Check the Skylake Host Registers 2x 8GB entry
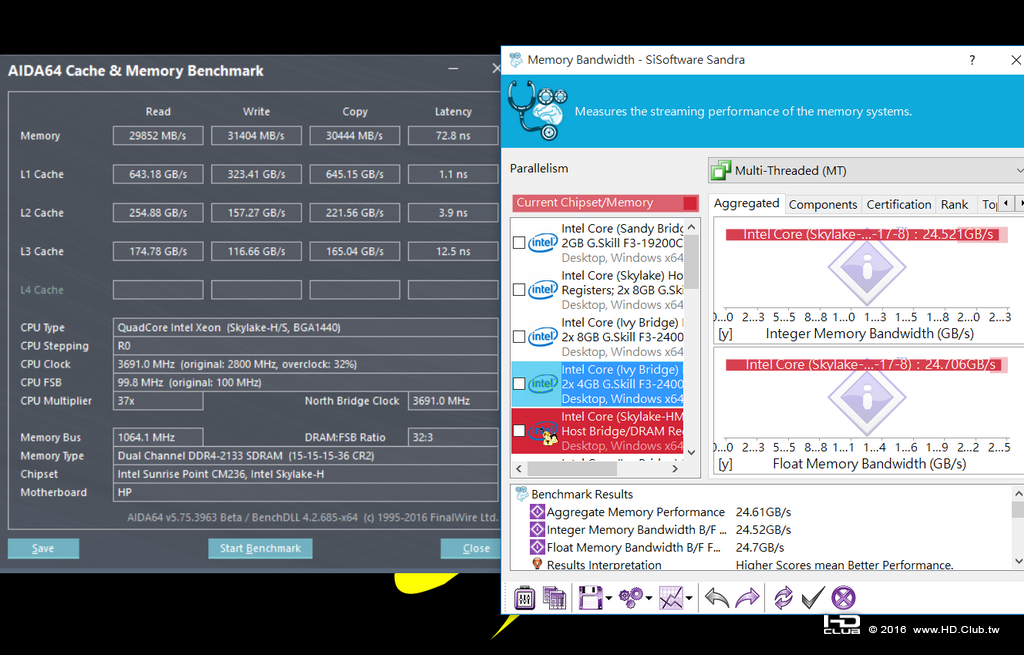Viewport: 1024px width, 655px height. (x=519, y=289)
